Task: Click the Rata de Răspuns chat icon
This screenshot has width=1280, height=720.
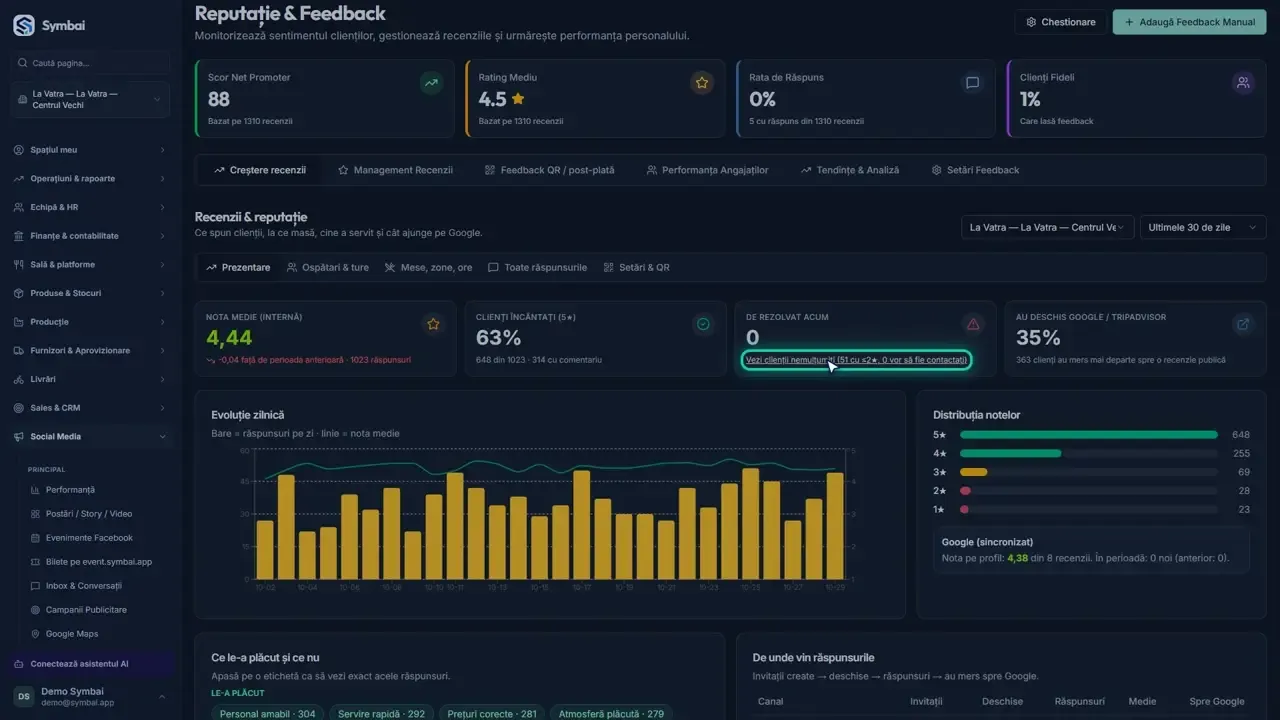Action: [x=972, y=83]
